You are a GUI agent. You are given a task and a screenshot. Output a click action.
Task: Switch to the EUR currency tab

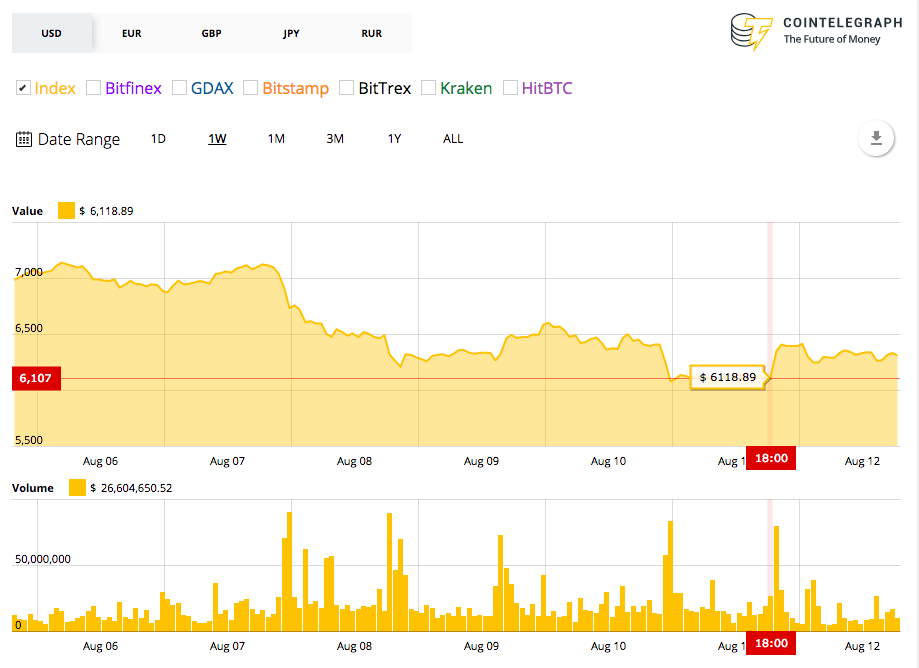point(131,33)
